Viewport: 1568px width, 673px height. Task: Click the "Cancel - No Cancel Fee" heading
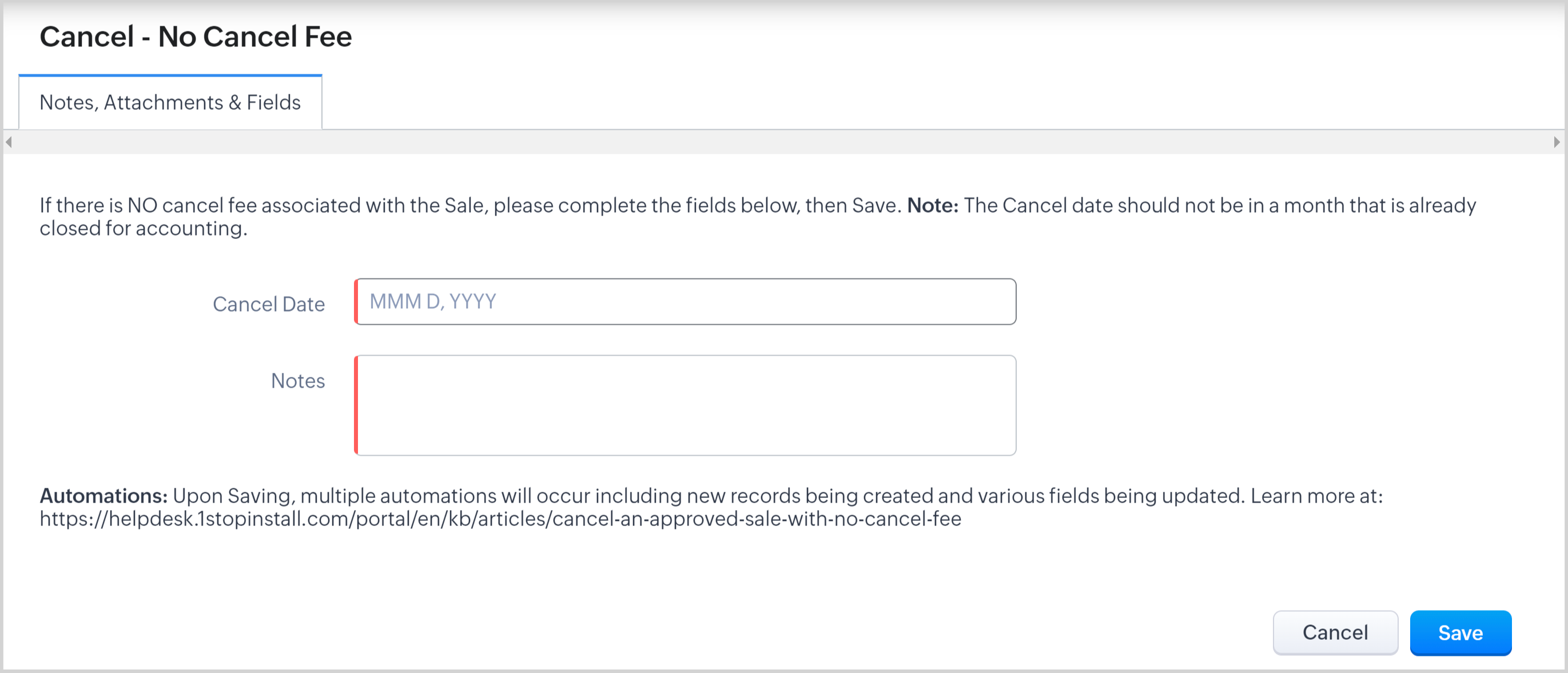tap(196, 37)
